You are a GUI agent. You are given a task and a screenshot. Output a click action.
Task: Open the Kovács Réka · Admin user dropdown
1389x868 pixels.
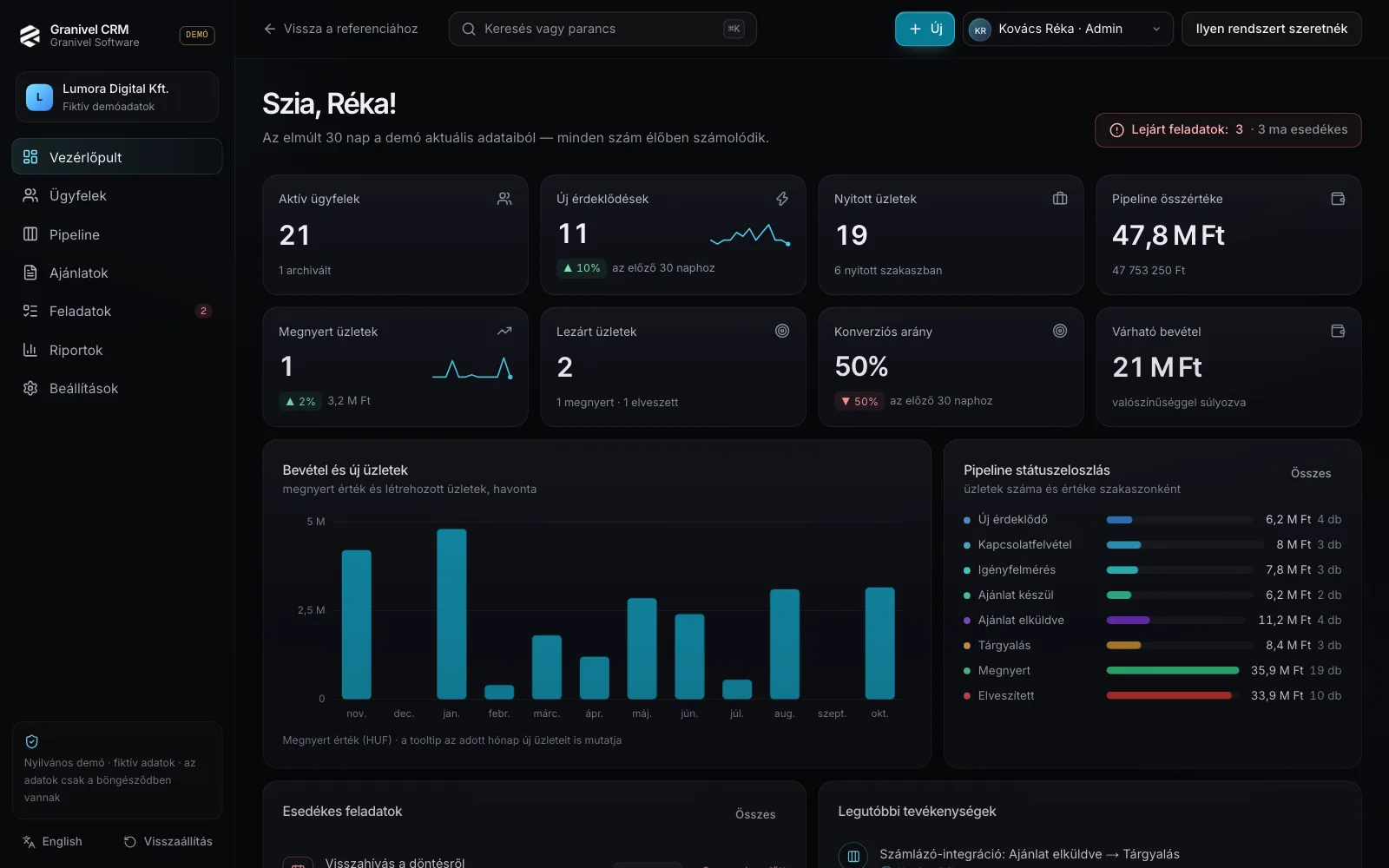coord(1068,29)
